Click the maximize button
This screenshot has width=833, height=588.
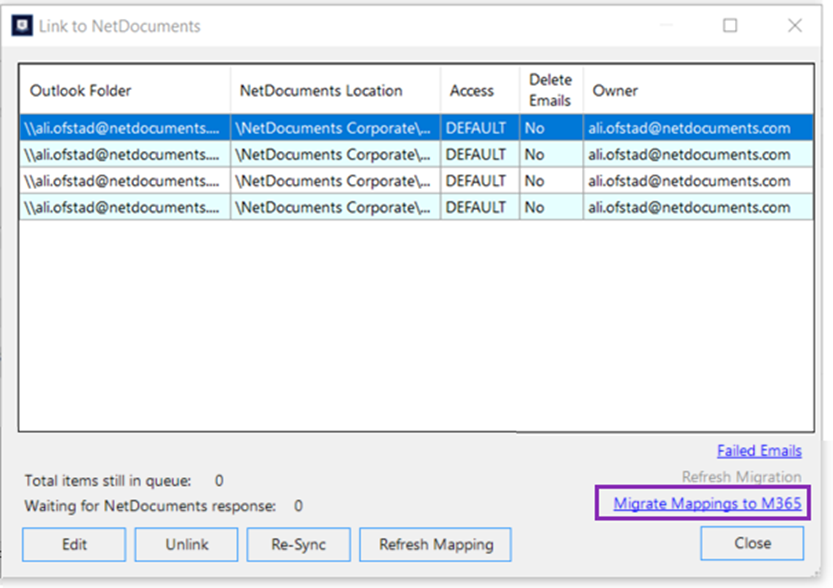point(731,26)
